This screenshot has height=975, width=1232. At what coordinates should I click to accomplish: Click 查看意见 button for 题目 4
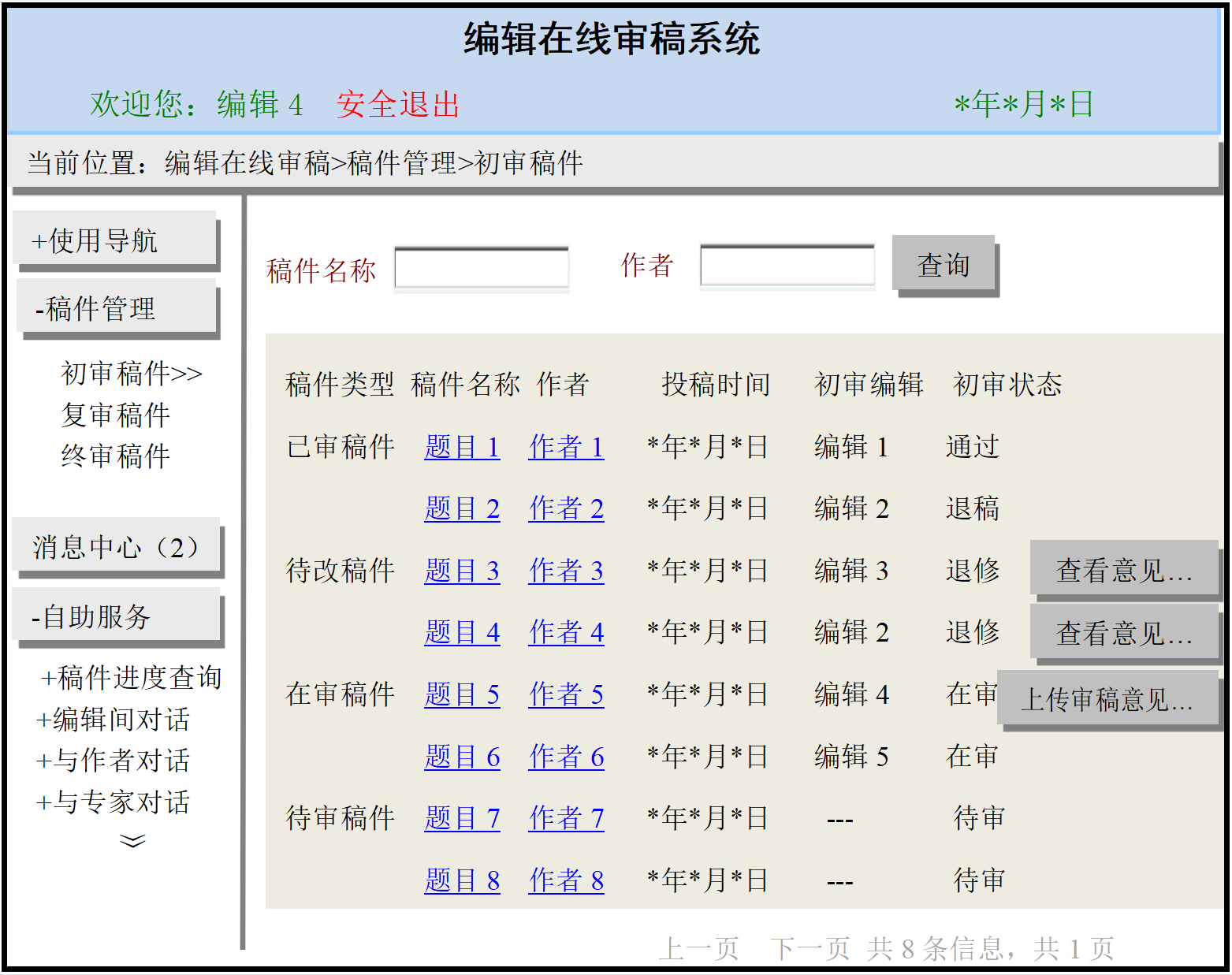pos(1123,632)
